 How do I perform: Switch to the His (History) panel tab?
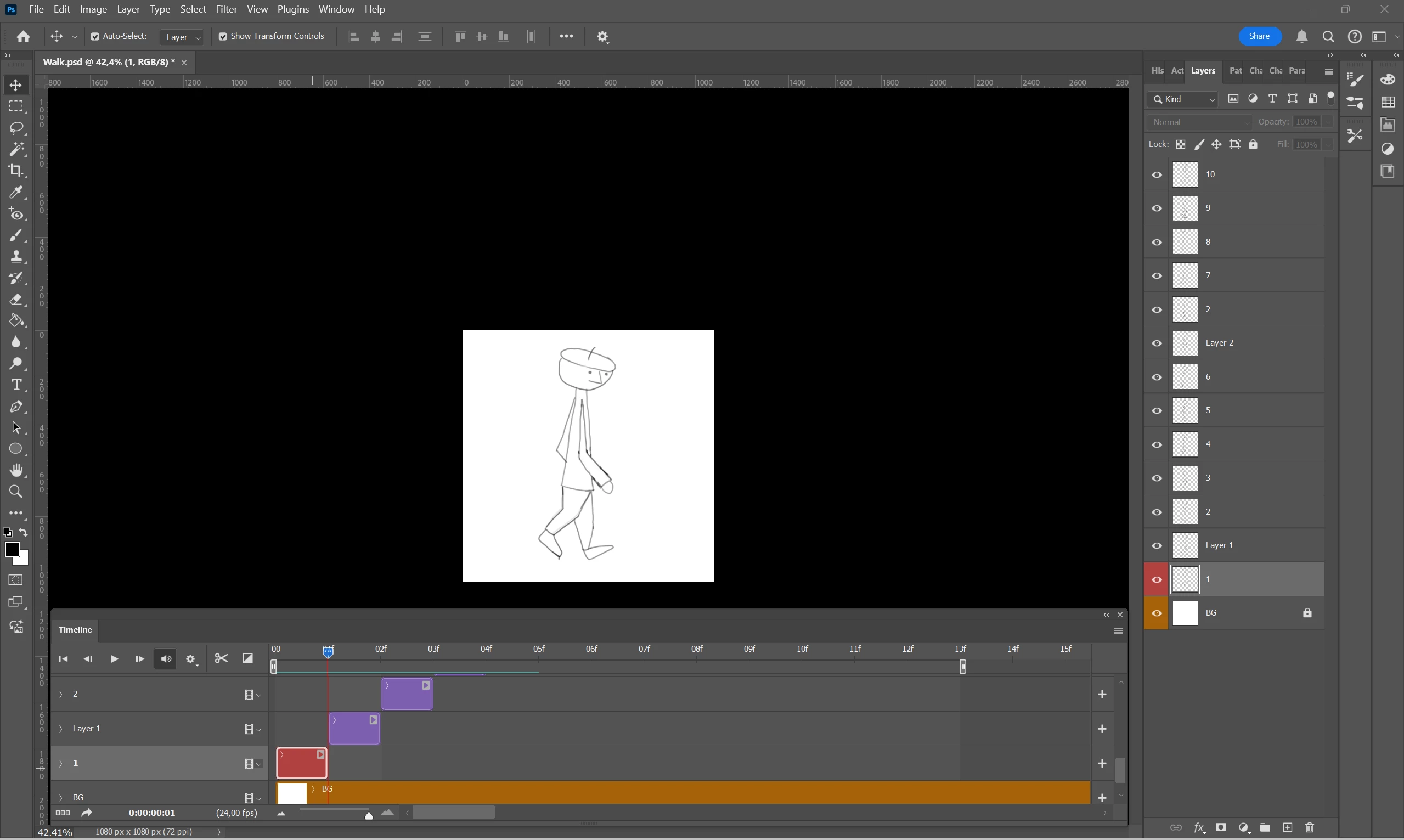coord(1157,71)
